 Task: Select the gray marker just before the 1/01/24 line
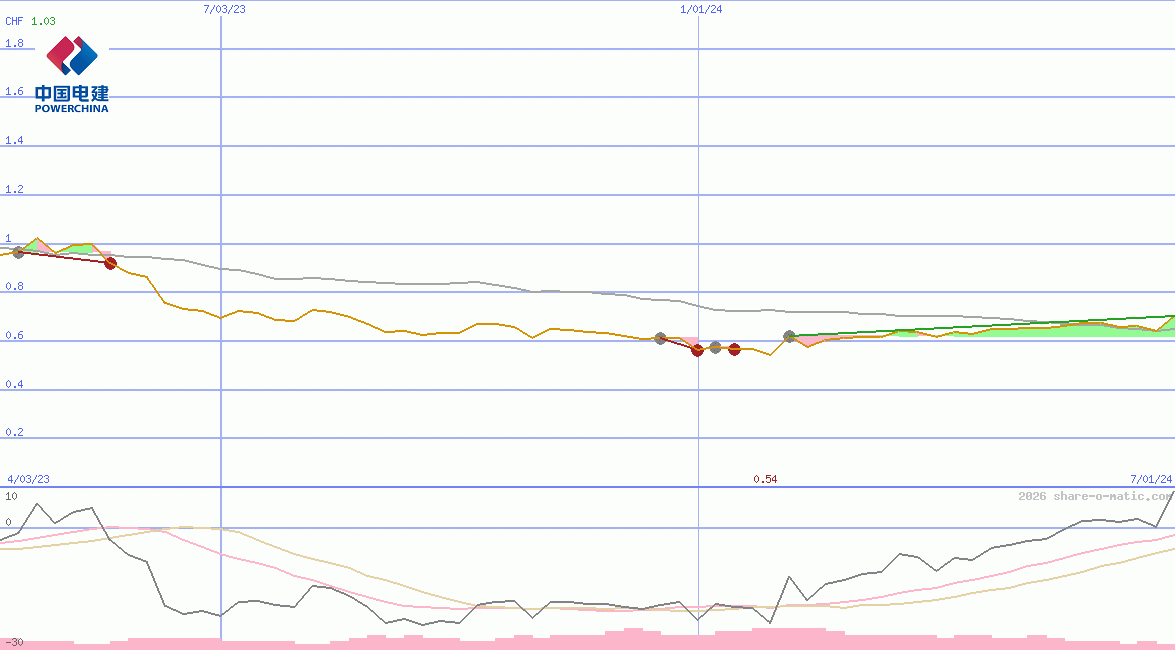(x=660, y=339)
